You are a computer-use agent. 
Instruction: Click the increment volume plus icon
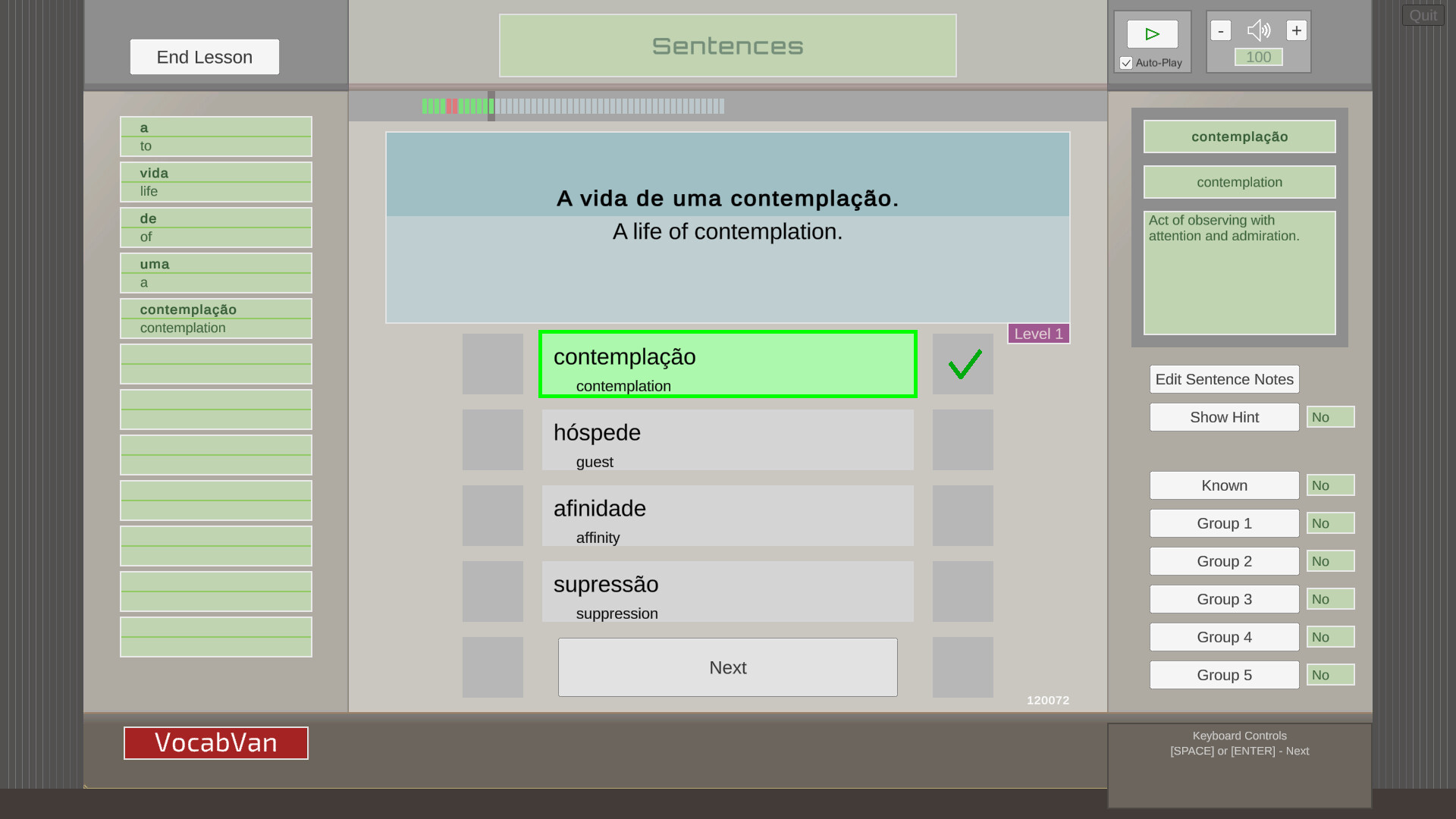(x=1297, y=30)
